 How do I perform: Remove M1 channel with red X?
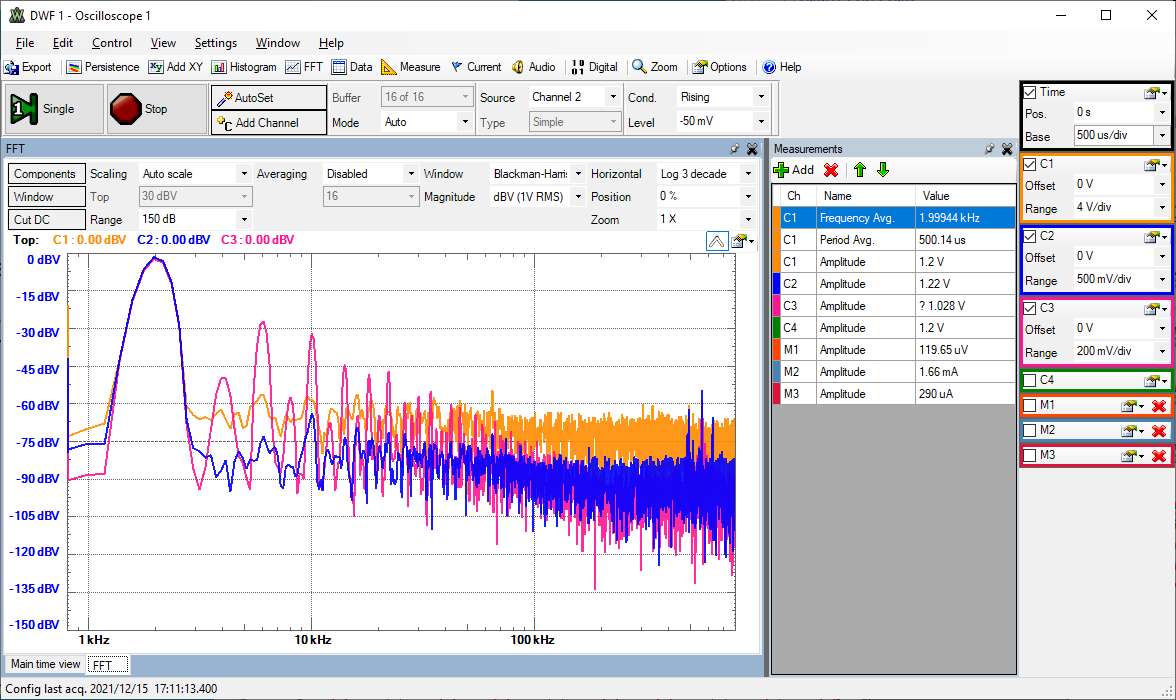coord(1159,406)
